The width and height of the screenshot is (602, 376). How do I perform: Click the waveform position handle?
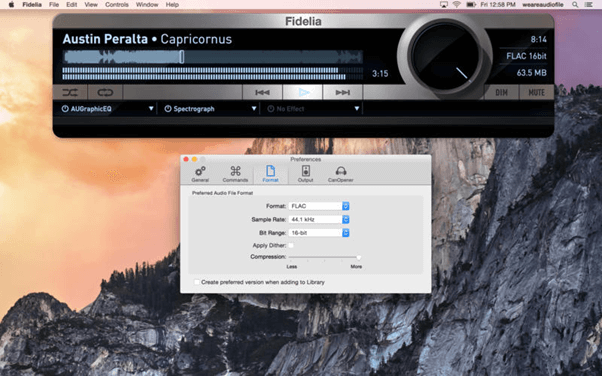click(182, 57)
